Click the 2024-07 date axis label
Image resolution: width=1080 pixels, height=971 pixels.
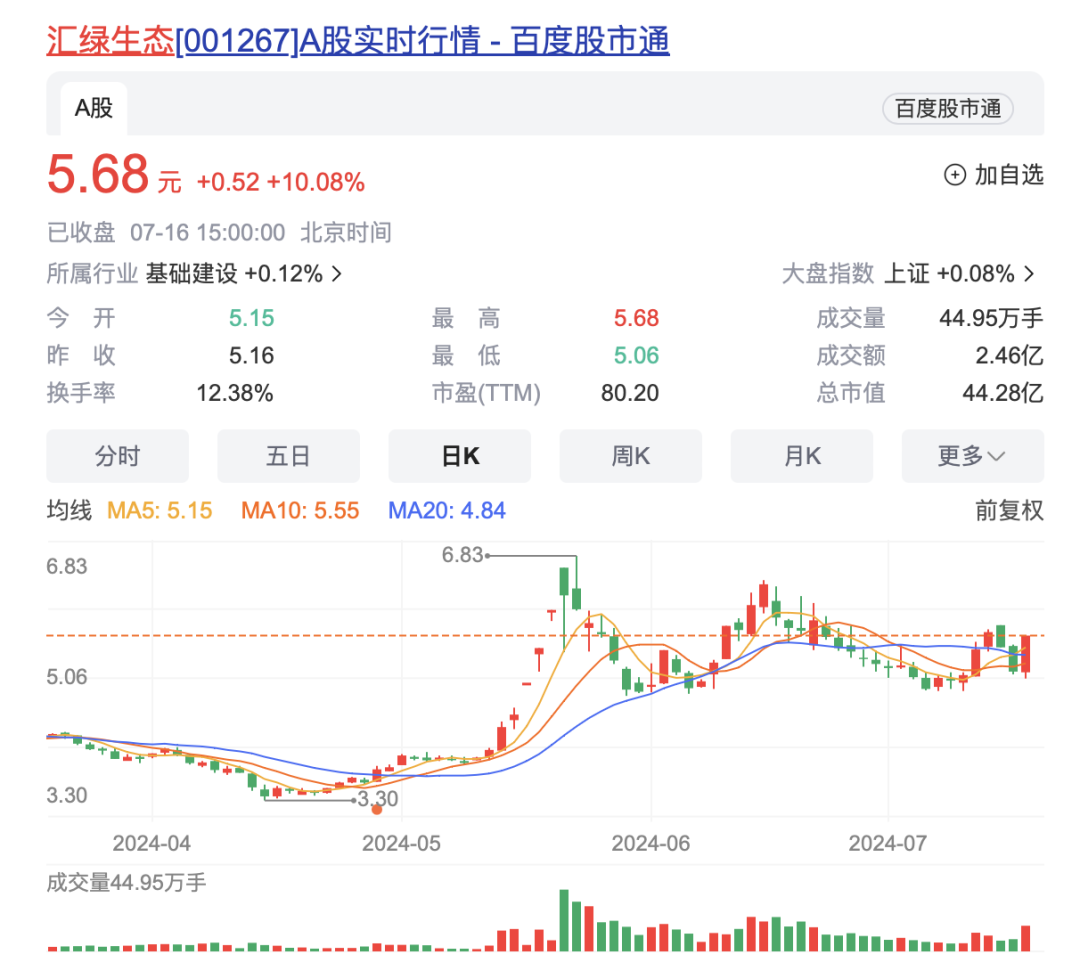point(888,843)
